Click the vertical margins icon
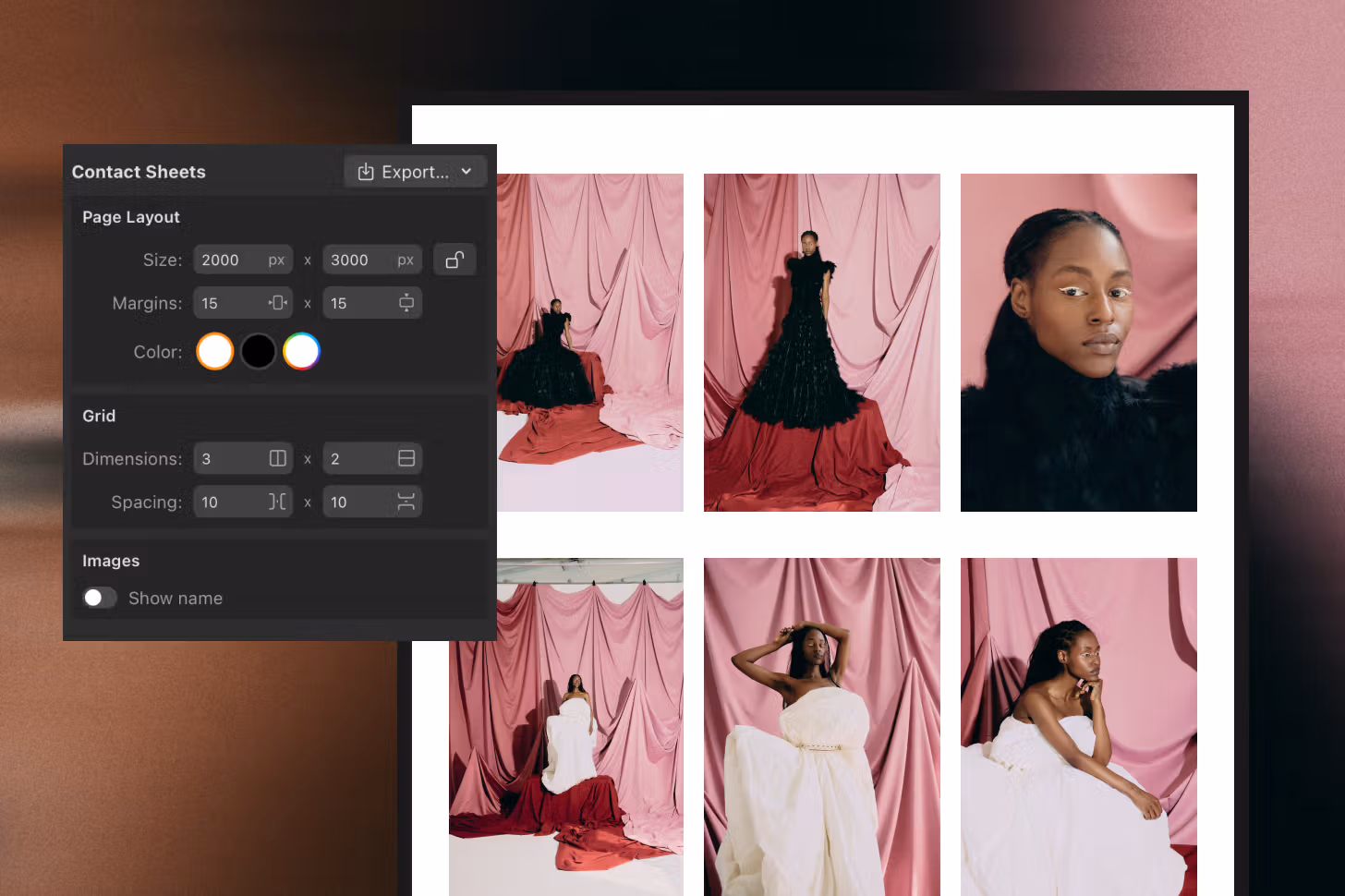The height and width of the screenshot is (896, 1345). [x=406, y=303]
